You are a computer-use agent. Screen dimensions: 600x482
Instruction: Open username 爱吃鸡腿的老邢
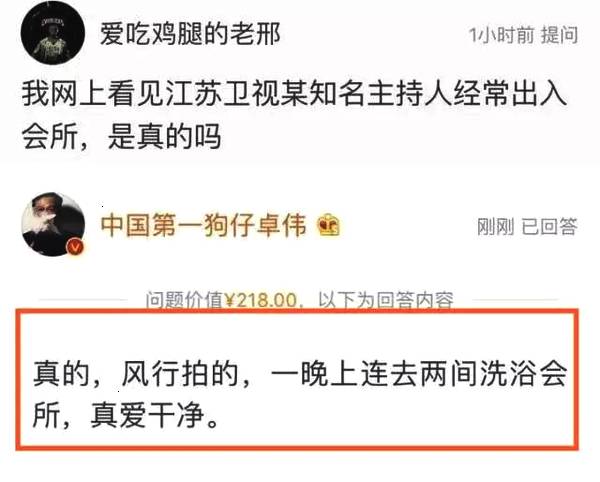pyautogui.click(x=190, y=34)
